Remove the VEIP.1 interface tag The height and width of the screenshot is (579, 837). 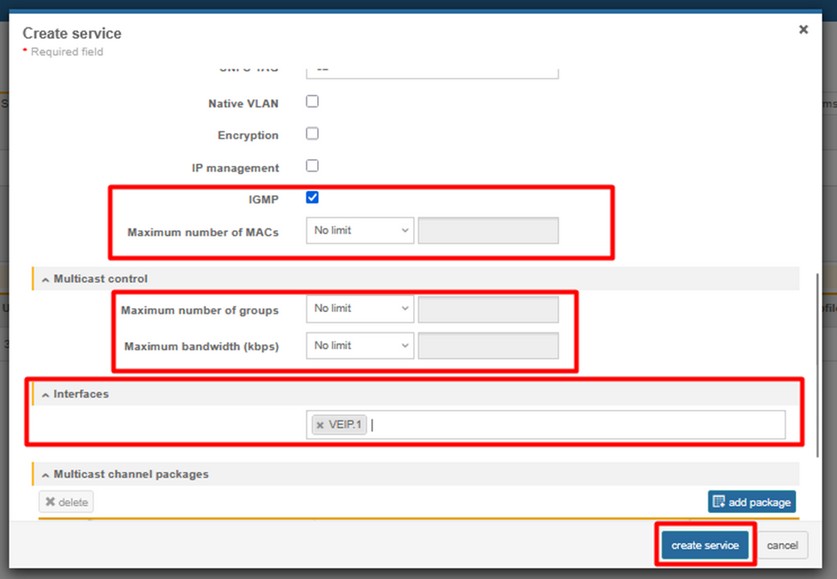coord(320,425)
